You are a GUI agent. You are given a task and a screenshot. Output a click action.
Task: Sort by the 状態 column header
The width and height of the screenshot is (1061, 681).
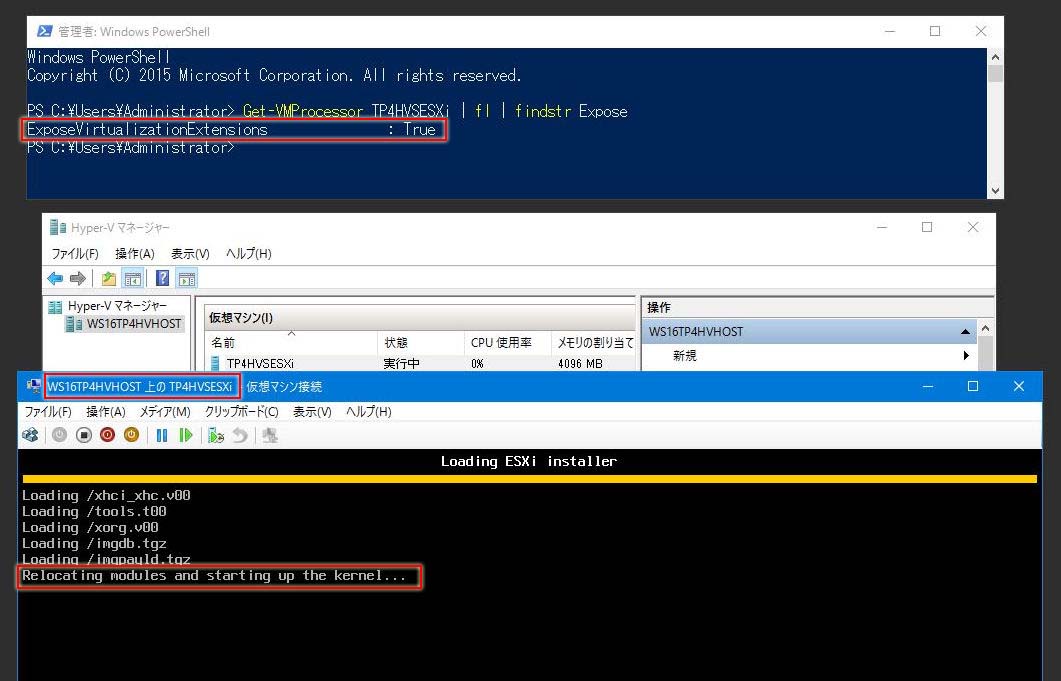(421, 343)
